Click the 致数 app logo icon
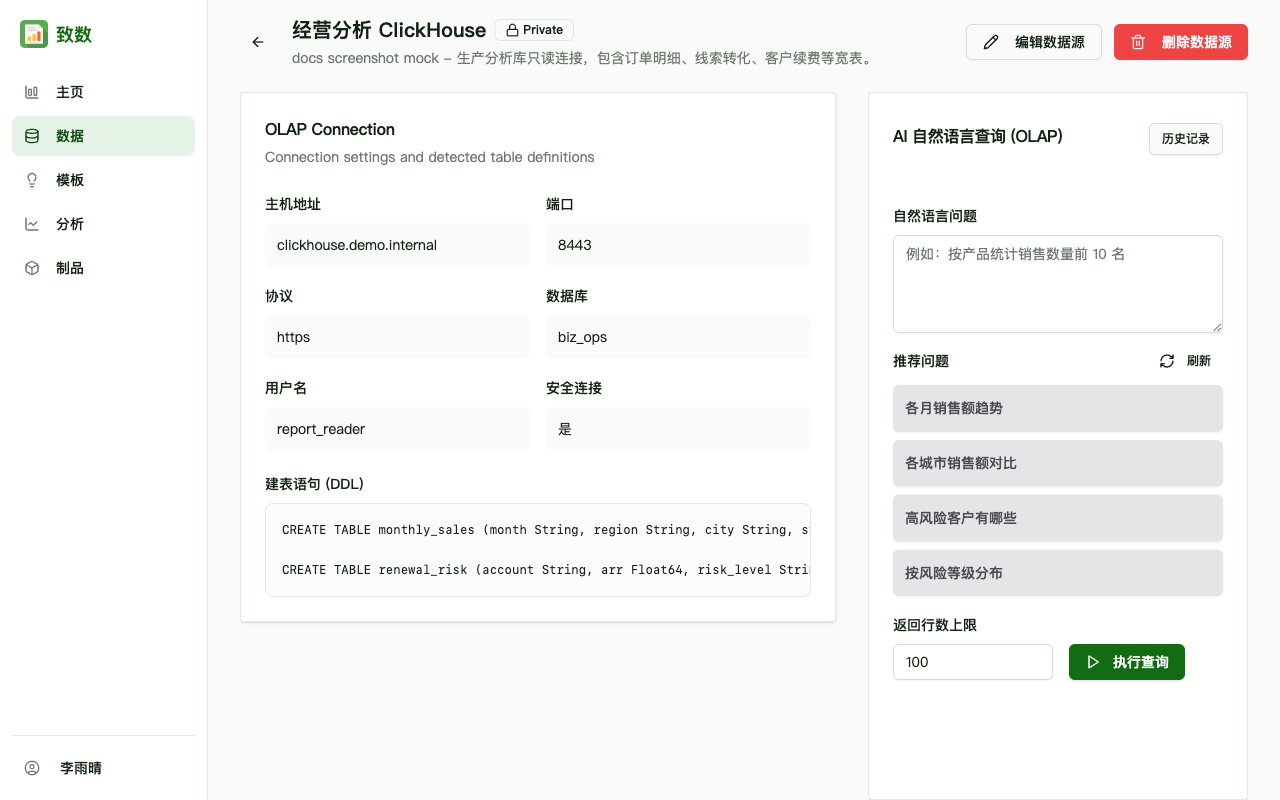Image resolution: width=1280 pixels, height=800 pixels. point(34,34)
